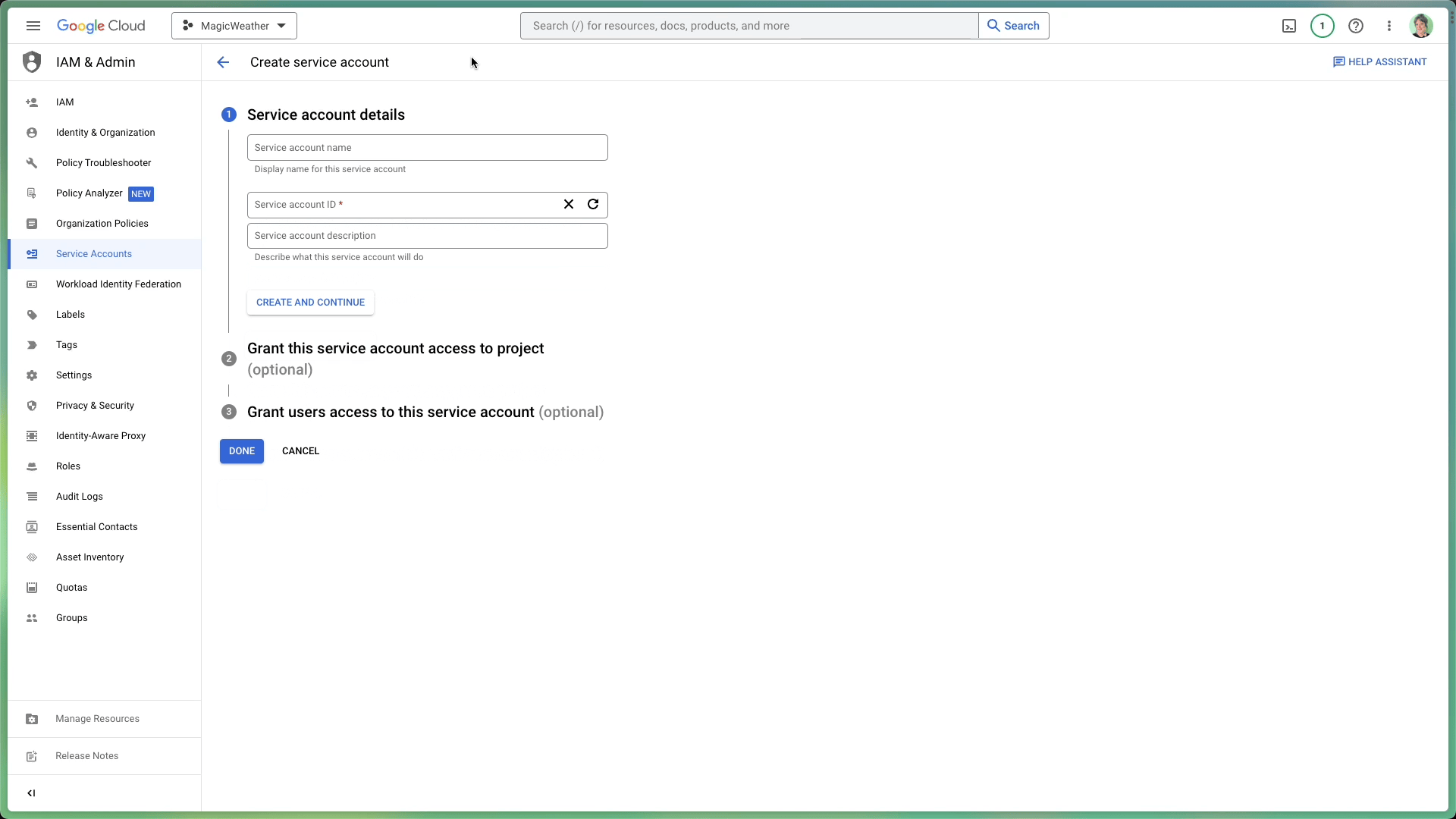Switch to the Roles section
The width and height of the screenshot is (1456, 819).
click(x=68, y=466)
